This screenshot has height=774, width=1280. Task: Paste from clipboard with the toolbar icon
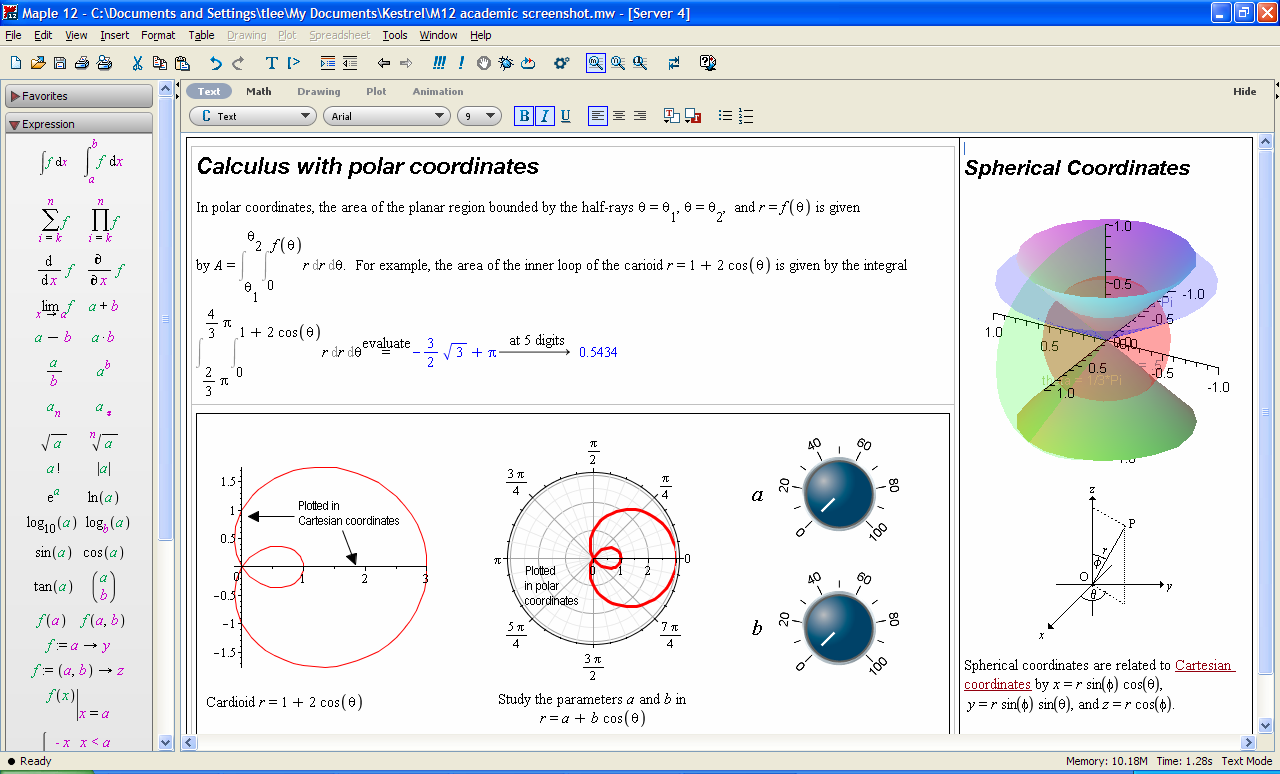[x=181, y=63]
